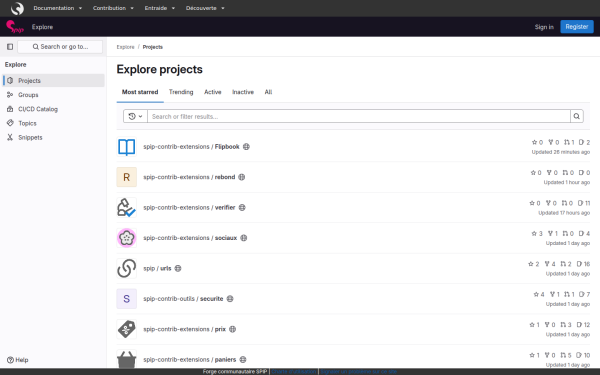
Task: Open the spip-contrib-extensions / prix project link
Action: 184,329
